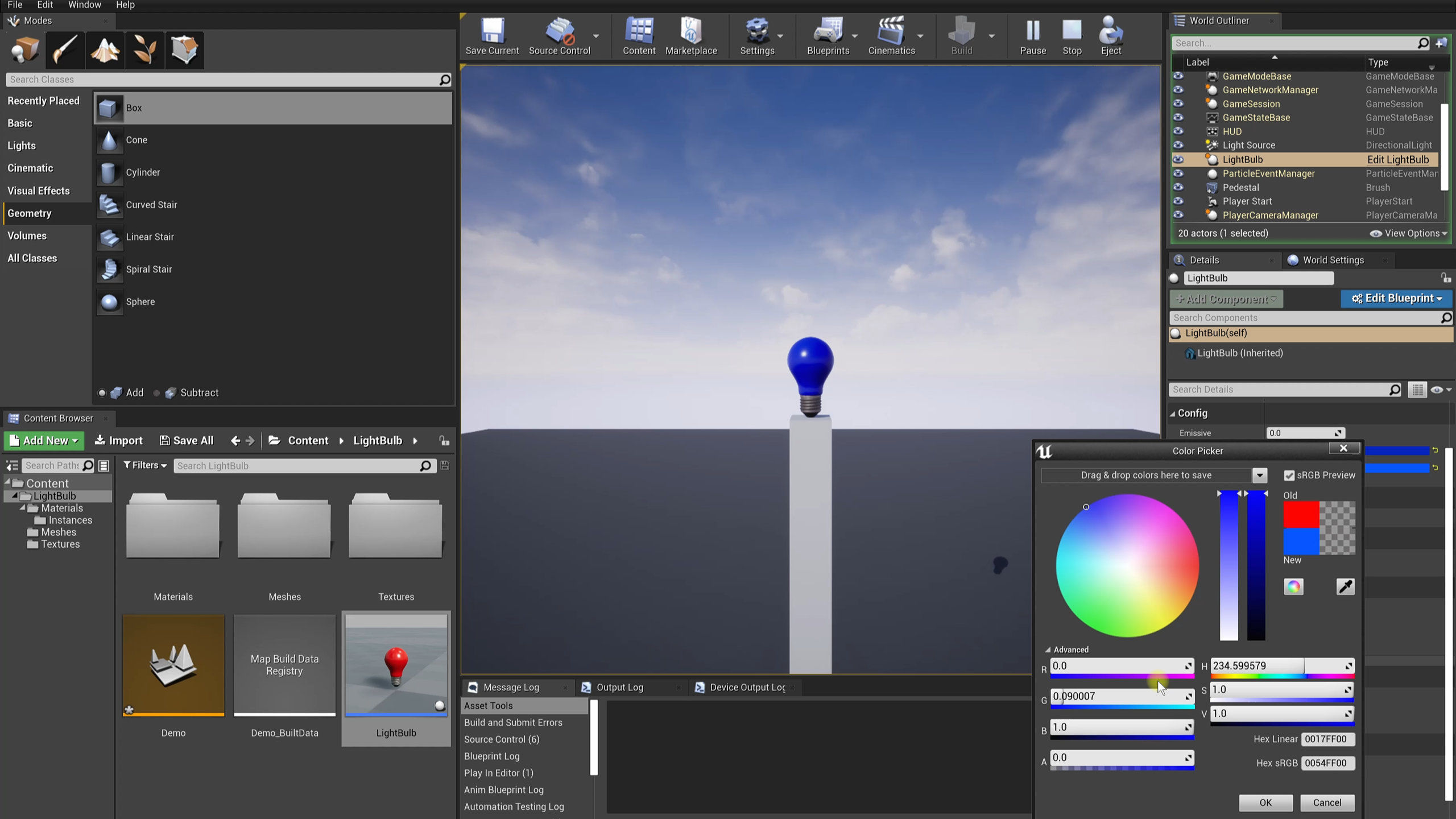Toggle the Content Browser lock icon
This screenshot has height=819, width=1456.
pyautogui.click(x=444, y=441)
